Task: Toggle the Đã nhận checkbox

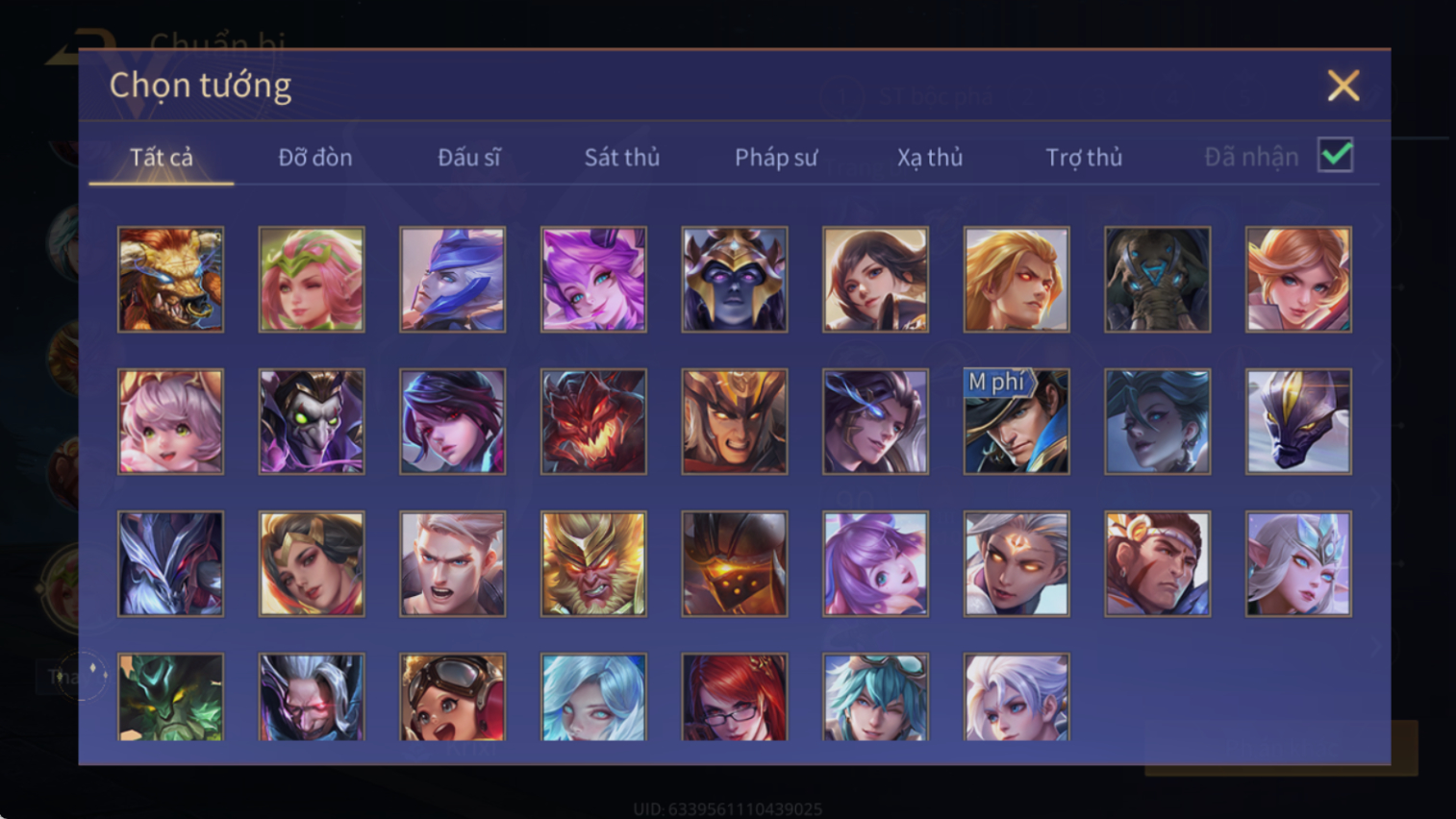Action: coord(1336,156)
